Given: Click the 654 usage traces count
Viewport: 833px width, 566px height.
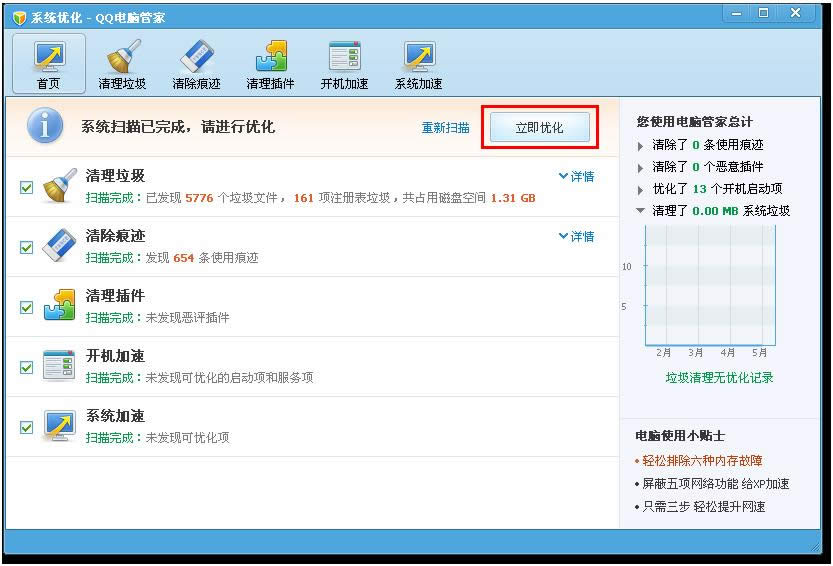Looking at the screenshot, I should (x=183, y=258).
